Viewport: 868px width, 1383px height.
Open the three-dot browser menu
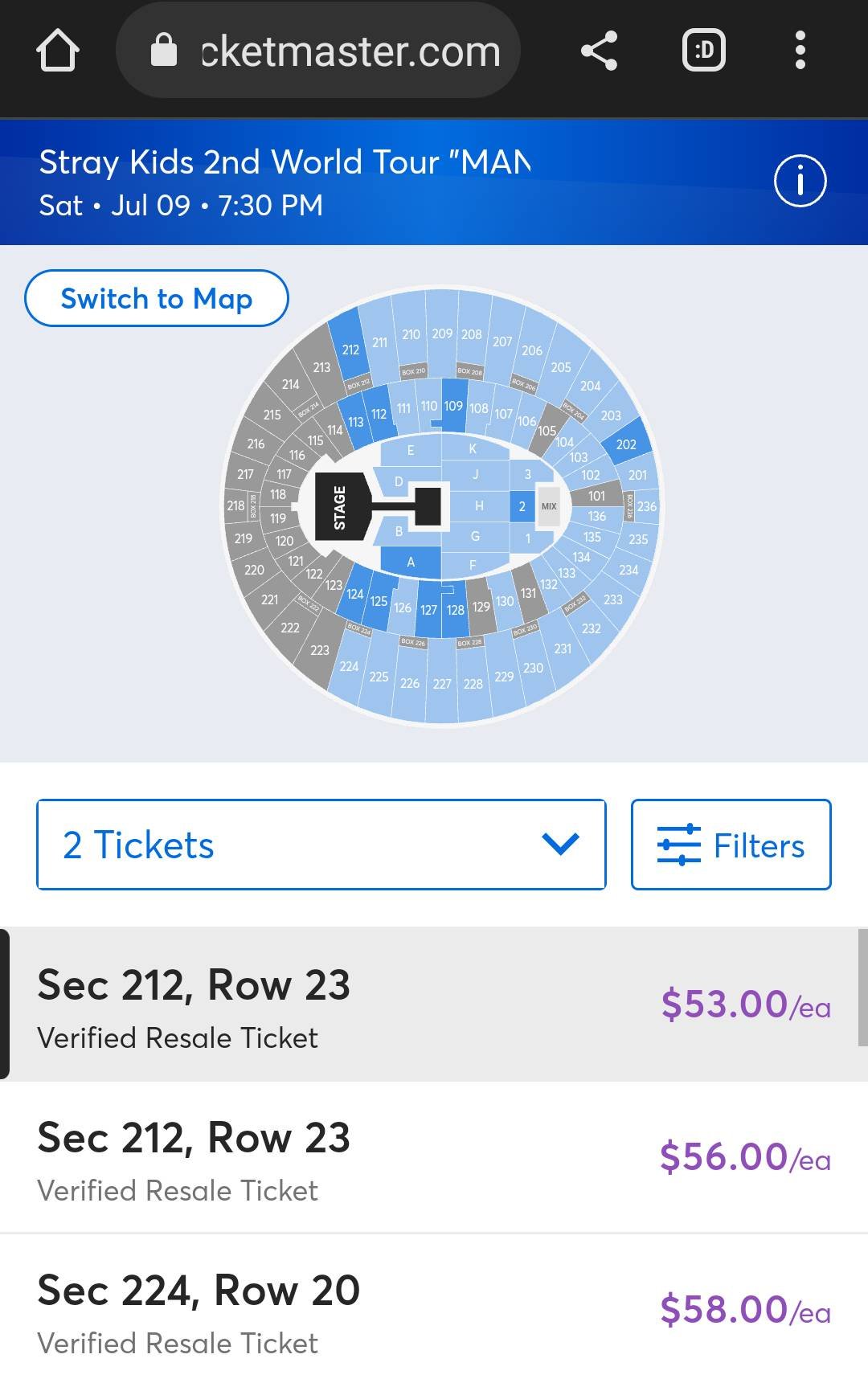[x=800, y=51]
